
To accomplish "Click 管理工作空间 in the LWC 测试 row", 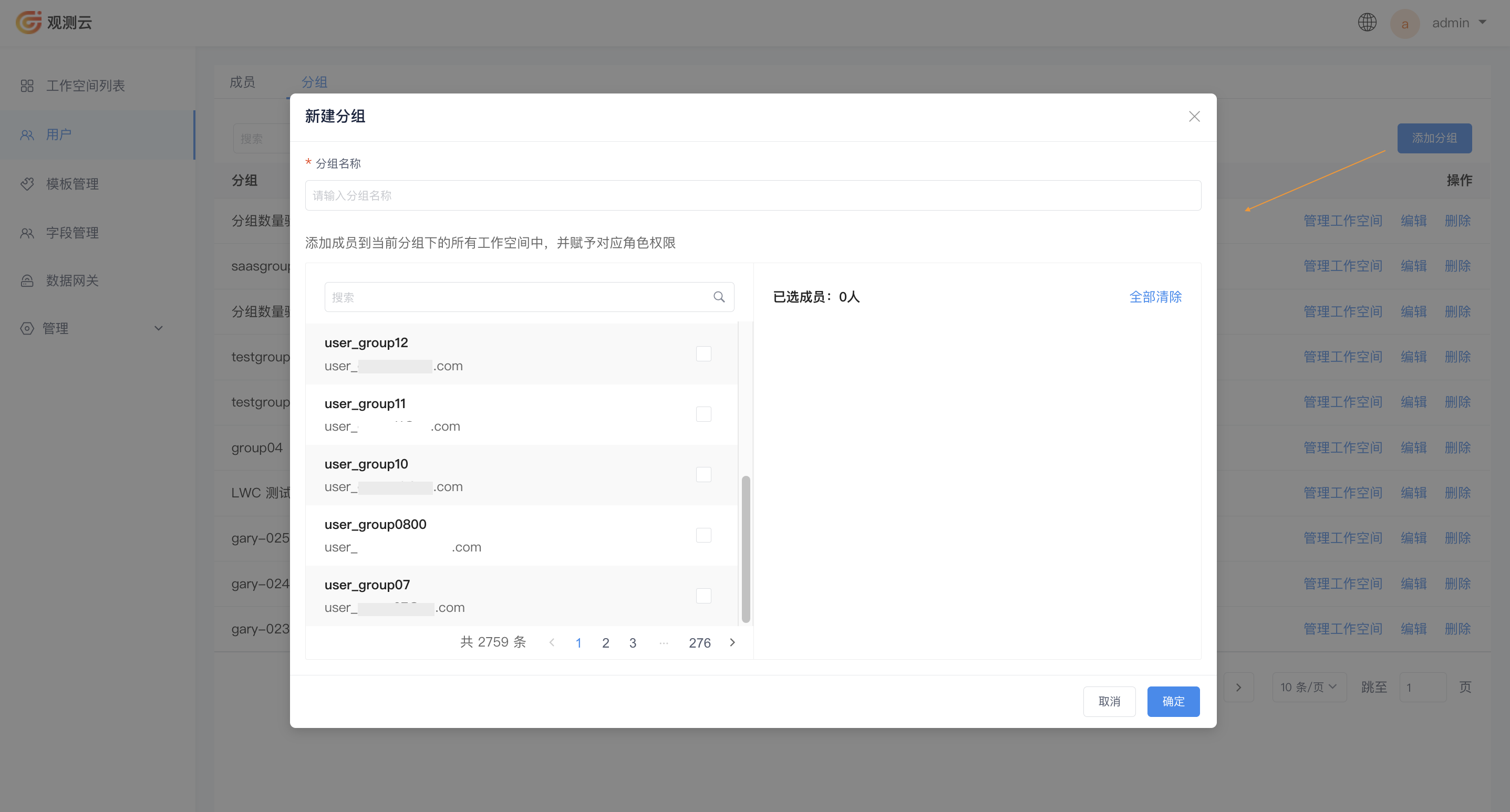I will click(1342, 493).
